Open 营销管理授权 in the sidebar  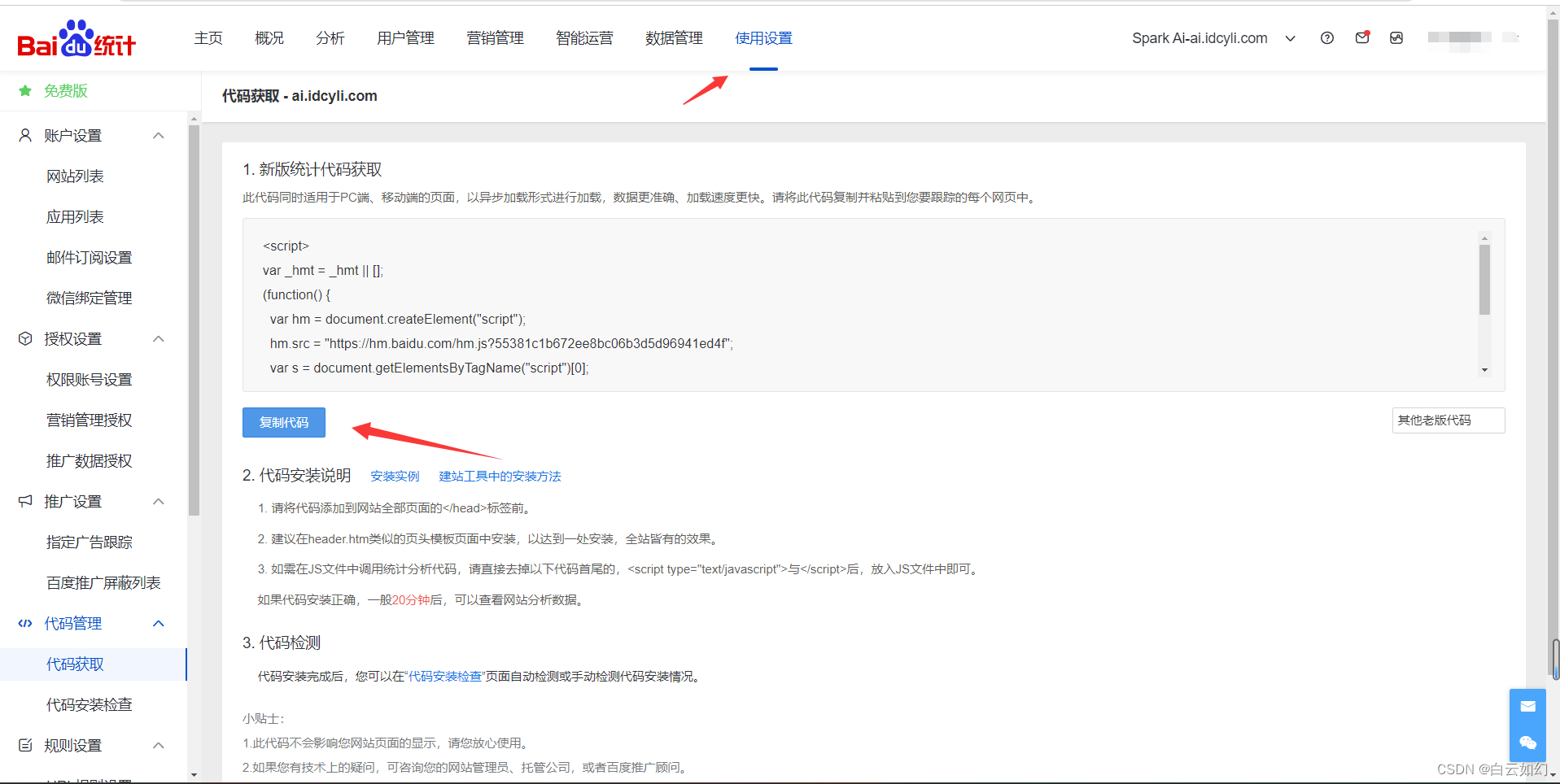(x=90, y=420)
